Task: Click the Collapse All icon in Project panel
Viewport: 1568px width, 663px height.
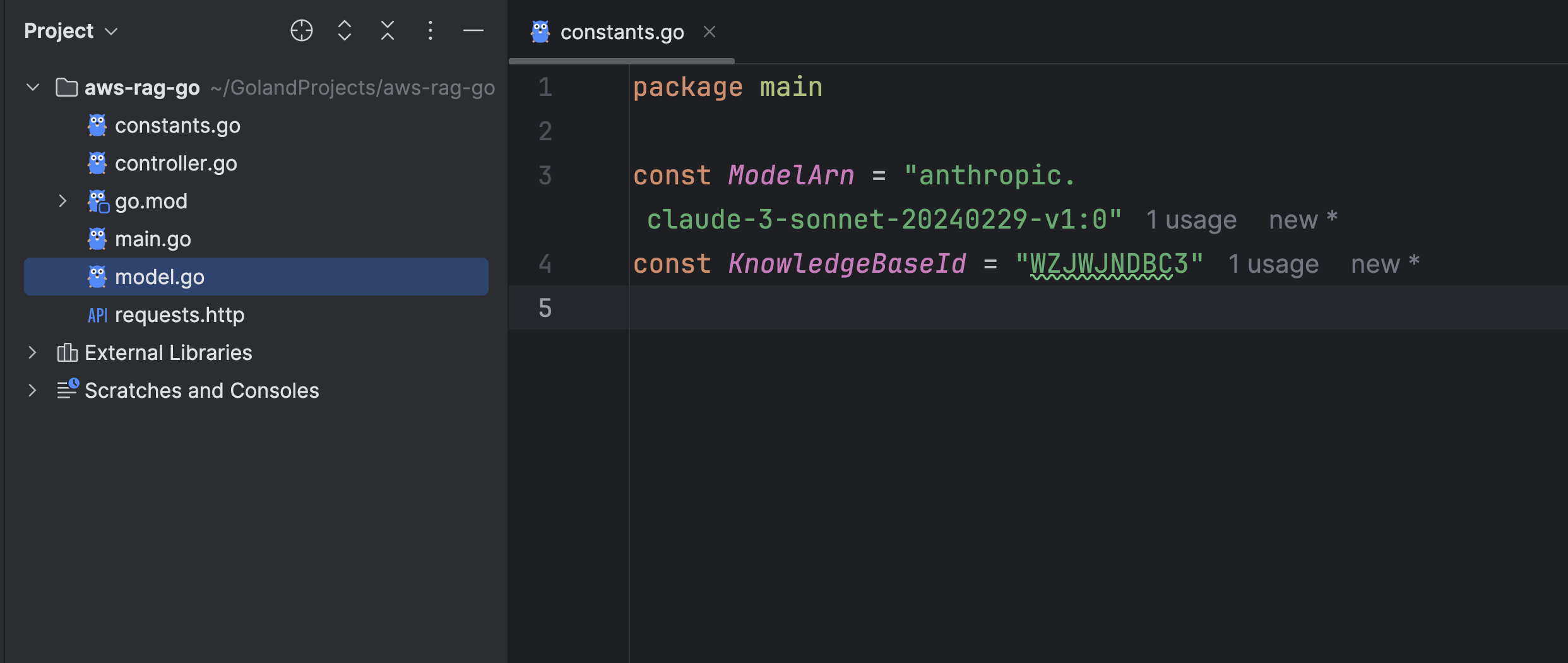Action: [x=387, y=30]
